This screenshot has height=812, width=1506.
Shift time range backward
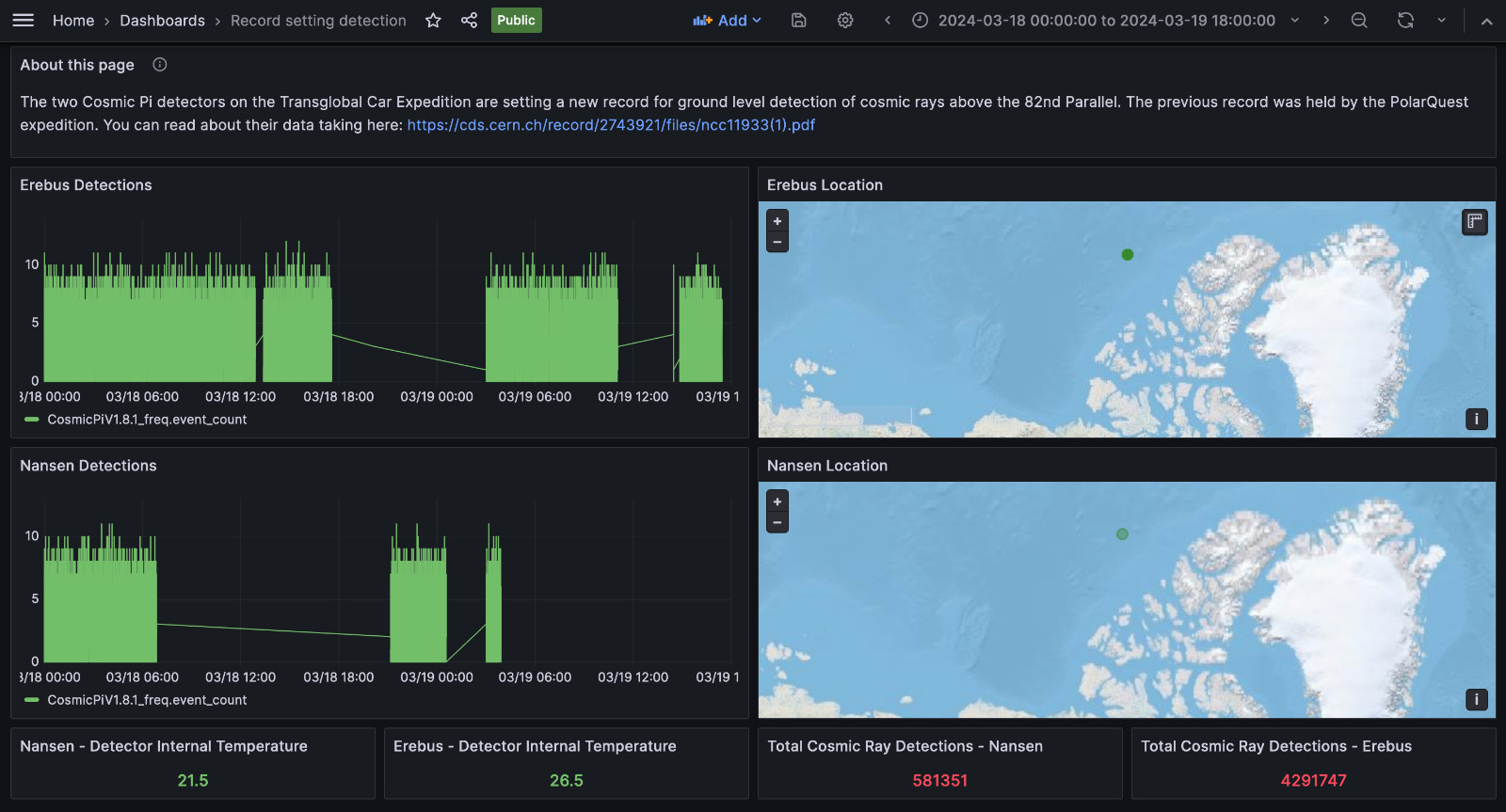point(887,20)
